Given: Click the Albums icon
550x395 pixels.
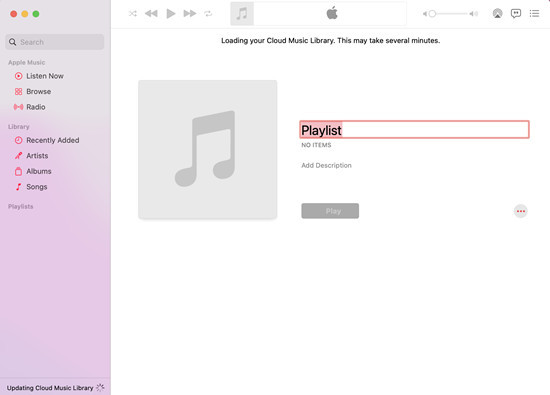Looking at the screenshot, I should point(19,171).
